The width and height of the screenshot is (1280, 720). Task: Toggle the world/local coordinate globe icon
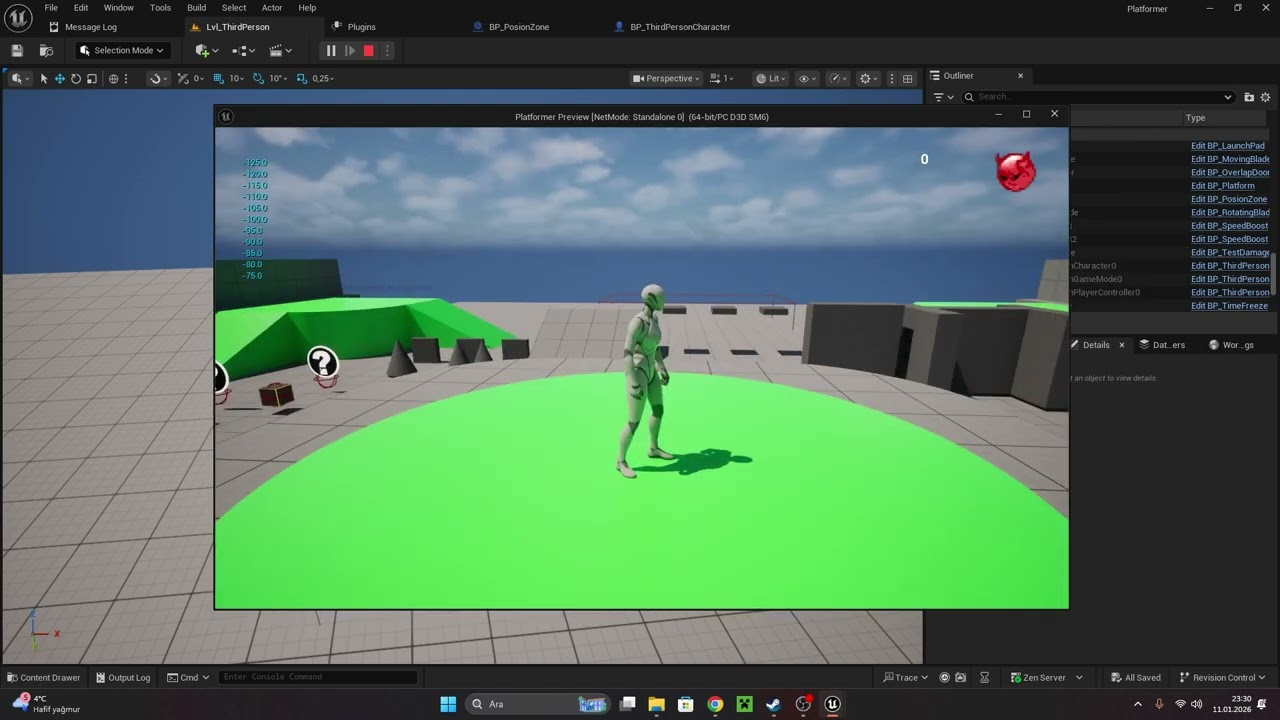(x=114, y=78)
